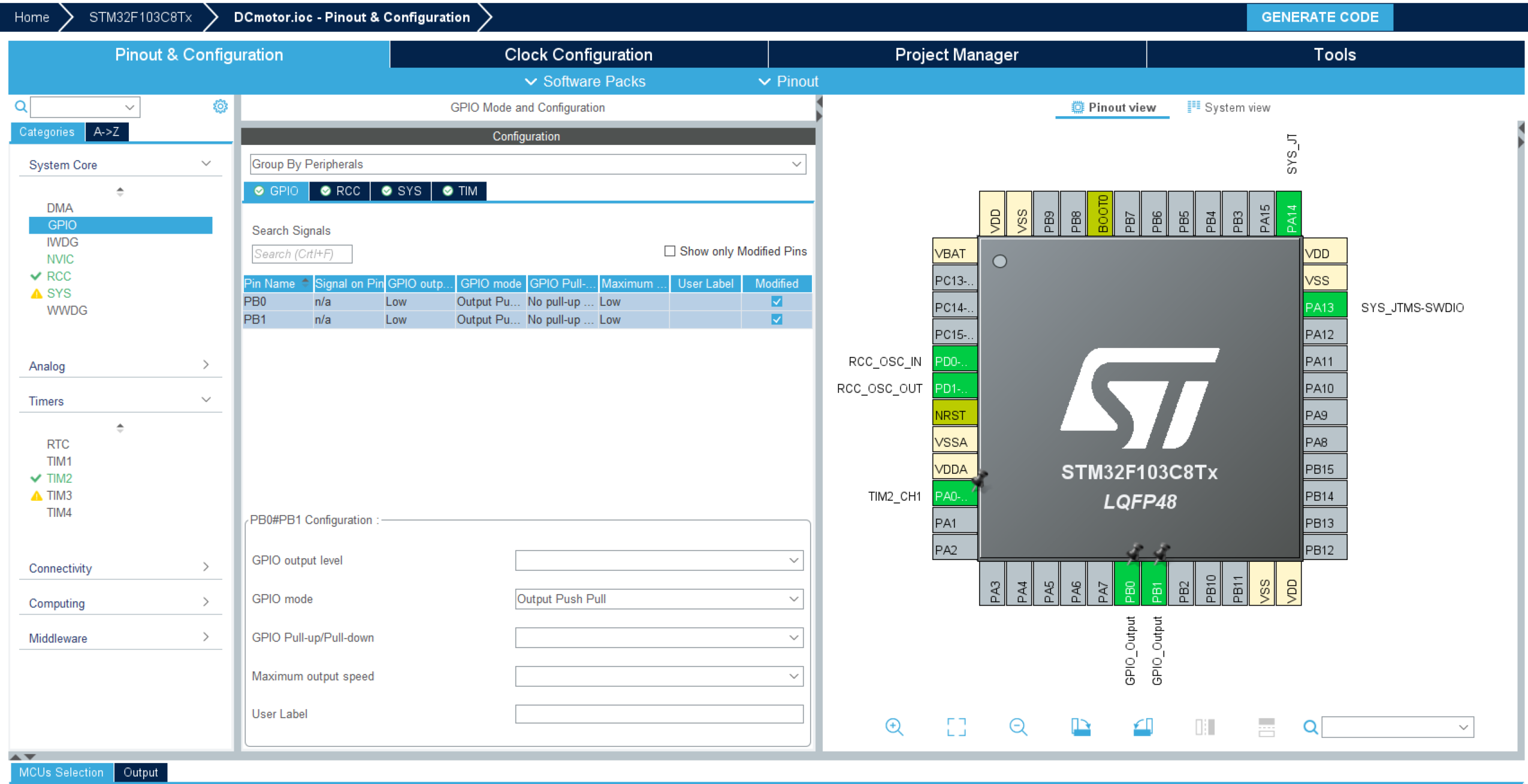This screenshot has width=1528, height=784.
Task: Switch to the Clock Configuration tab
Action: tap(578, 54)
